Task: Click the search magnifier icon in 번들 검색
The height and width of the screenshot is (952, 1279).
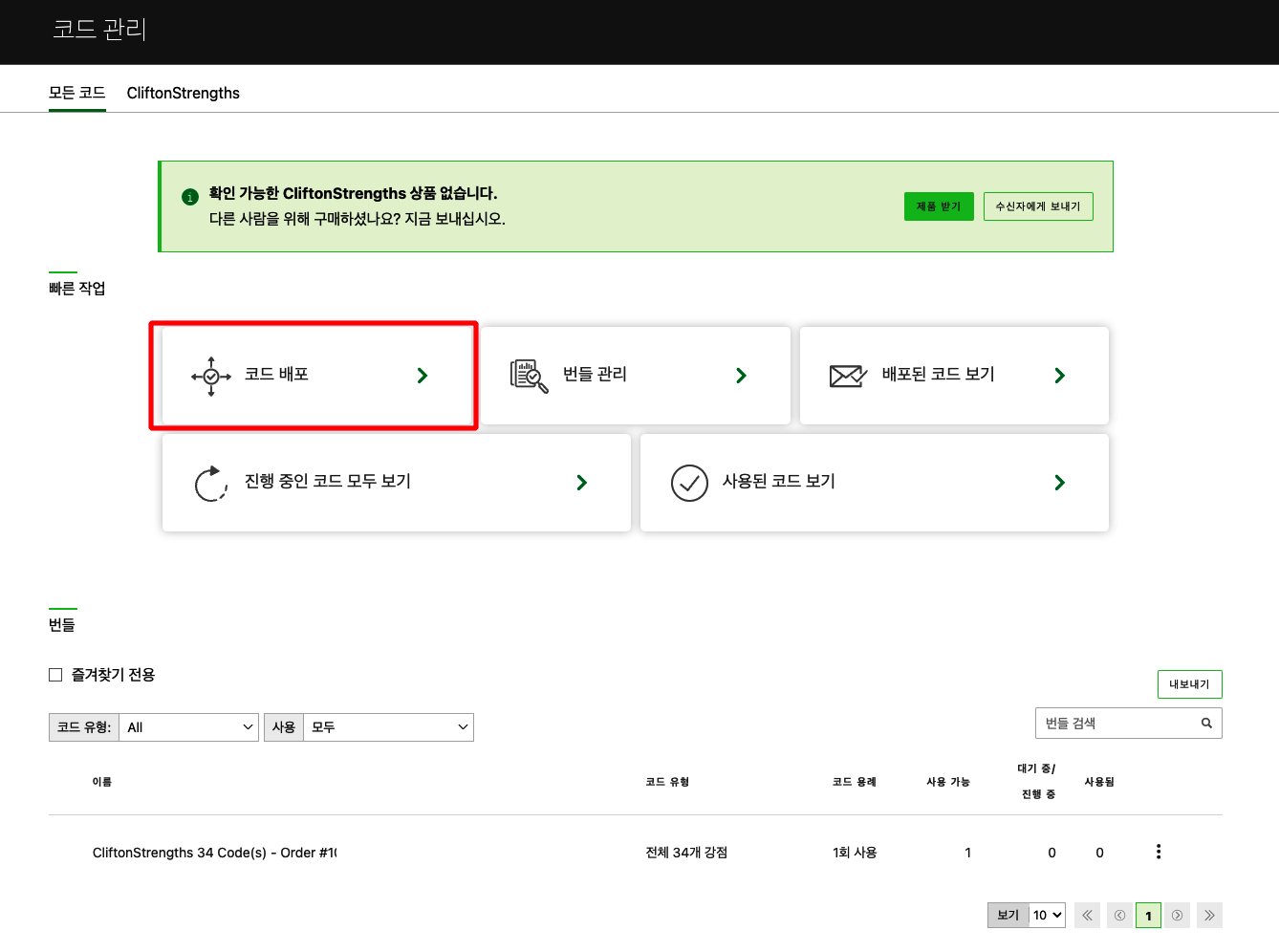Action: tap(1206, 724)
